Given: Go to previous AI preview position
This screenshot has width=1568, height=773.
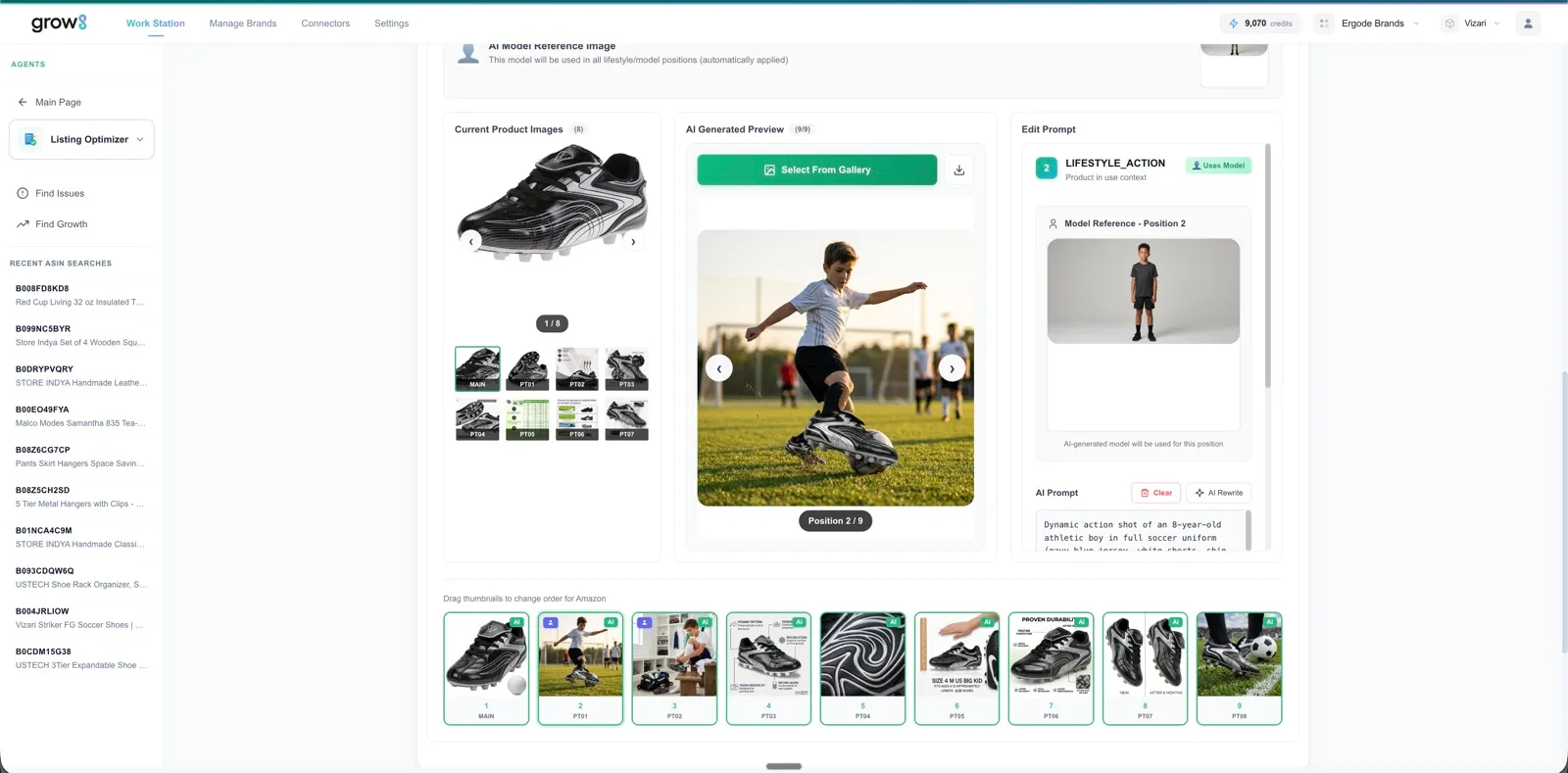Looking at the screenshot, I should tap(719, 368).
